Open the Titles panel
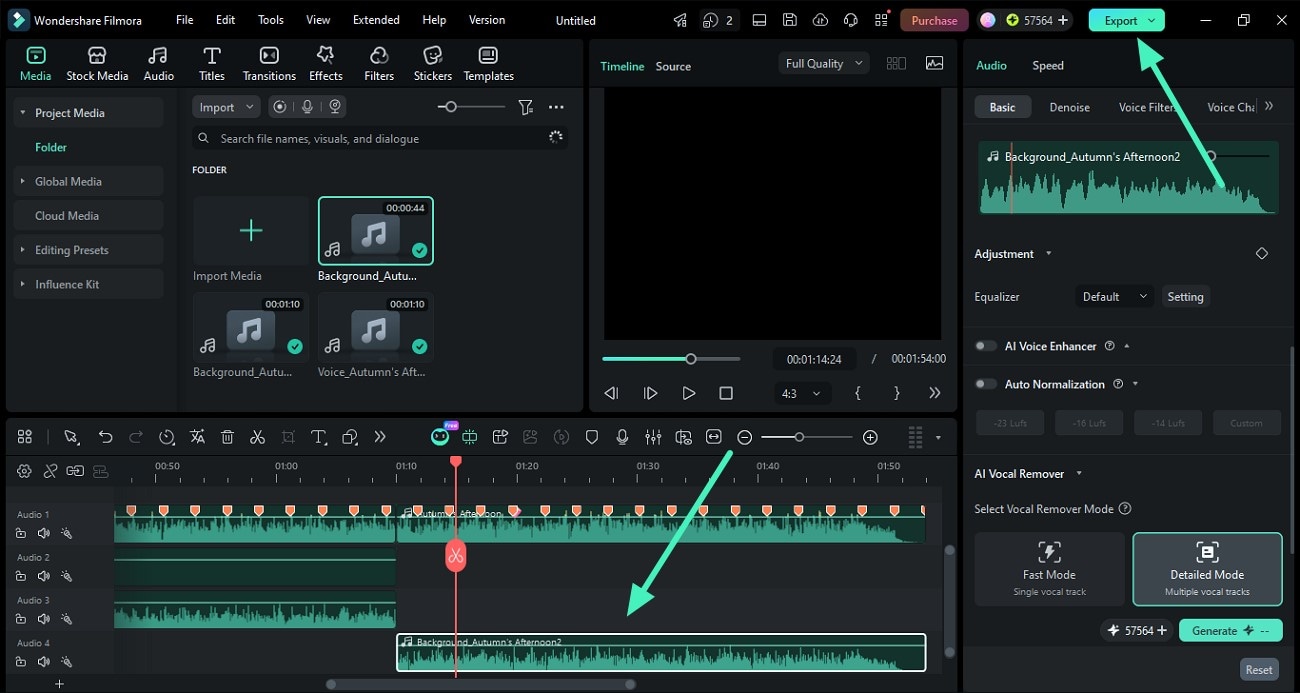Viewport: 1300px width, 693px height. coord(211,64)
